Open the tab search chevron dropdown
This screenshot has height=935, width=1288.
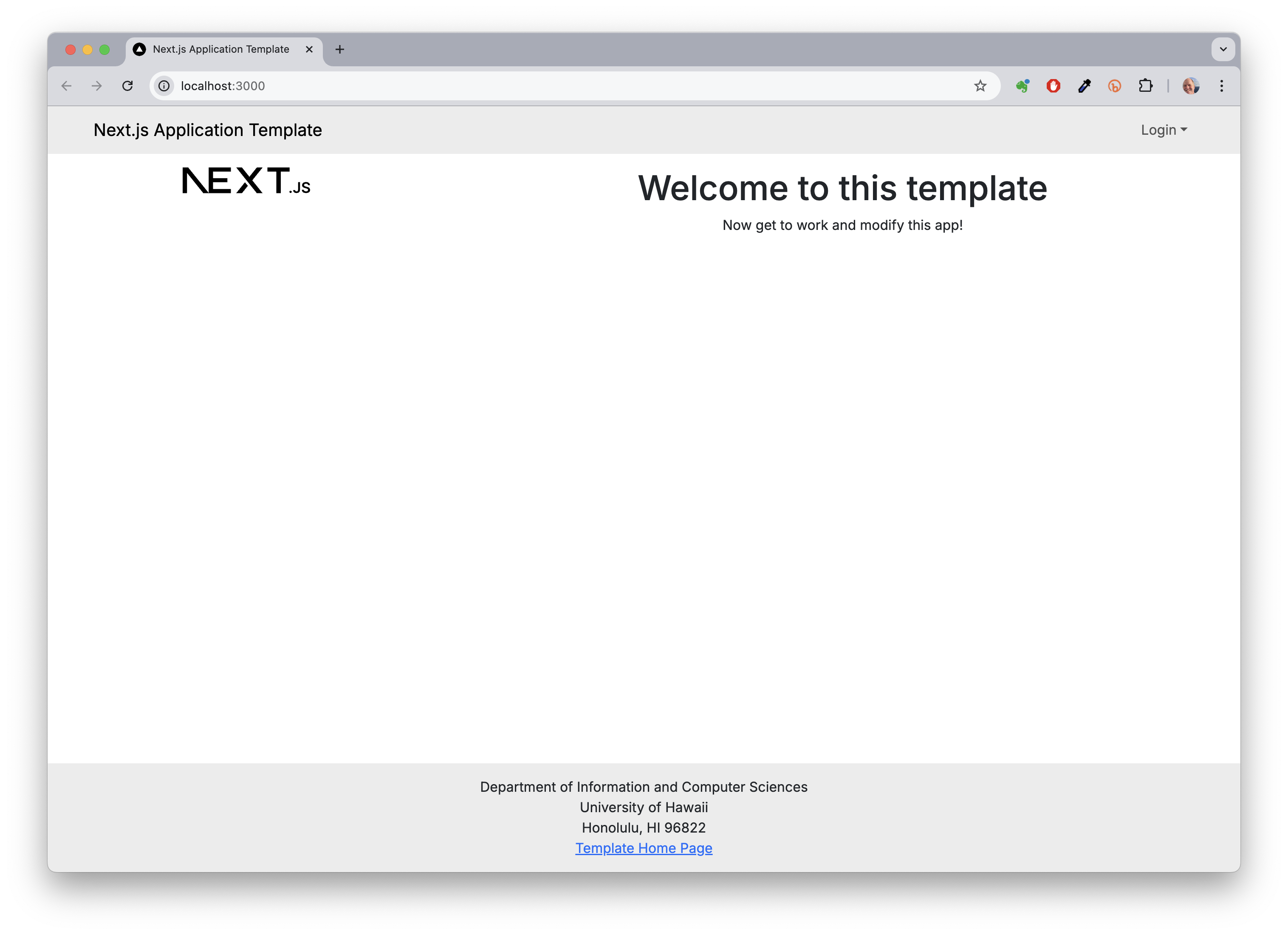[1223, 49]
